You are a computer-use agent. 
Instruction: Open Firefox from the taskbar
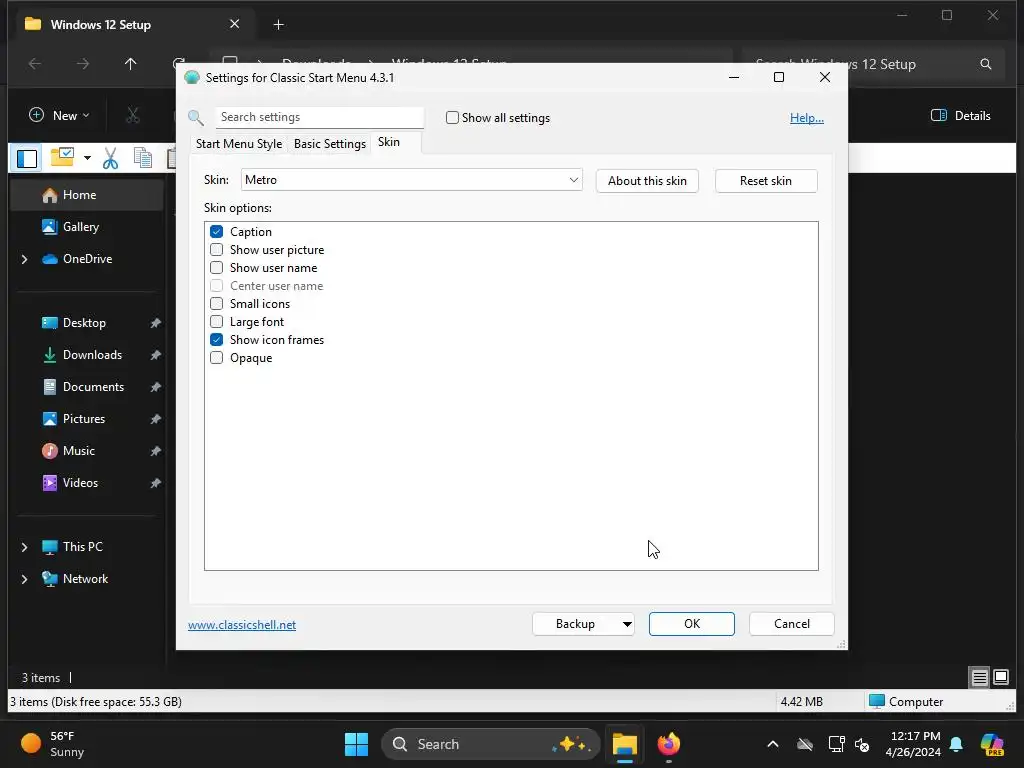(x=668, y=744)
